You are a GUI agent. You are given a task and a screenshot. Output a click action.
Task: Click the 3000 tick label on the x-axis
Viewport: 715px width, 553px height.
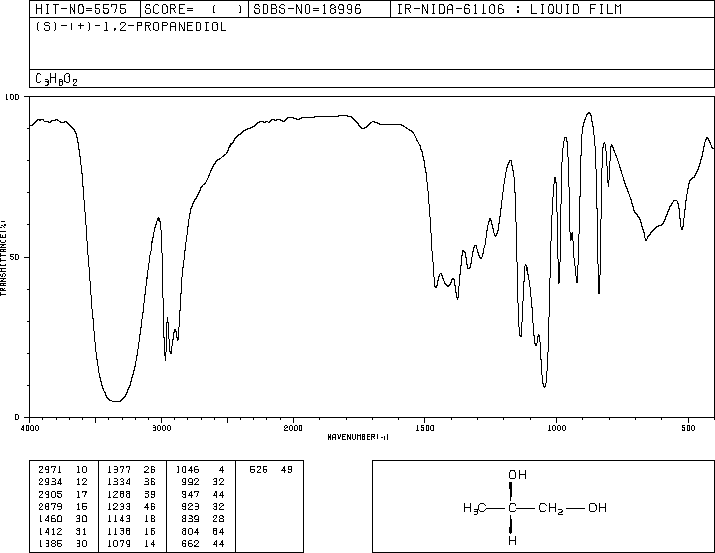coord(162,428)
